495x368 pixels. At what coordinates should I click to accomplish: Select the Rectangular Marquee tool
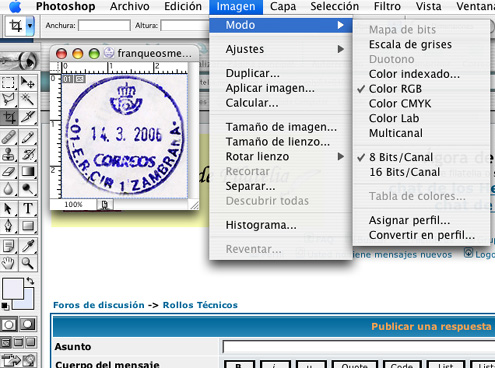pyautogui.click(x=8, y=82)
